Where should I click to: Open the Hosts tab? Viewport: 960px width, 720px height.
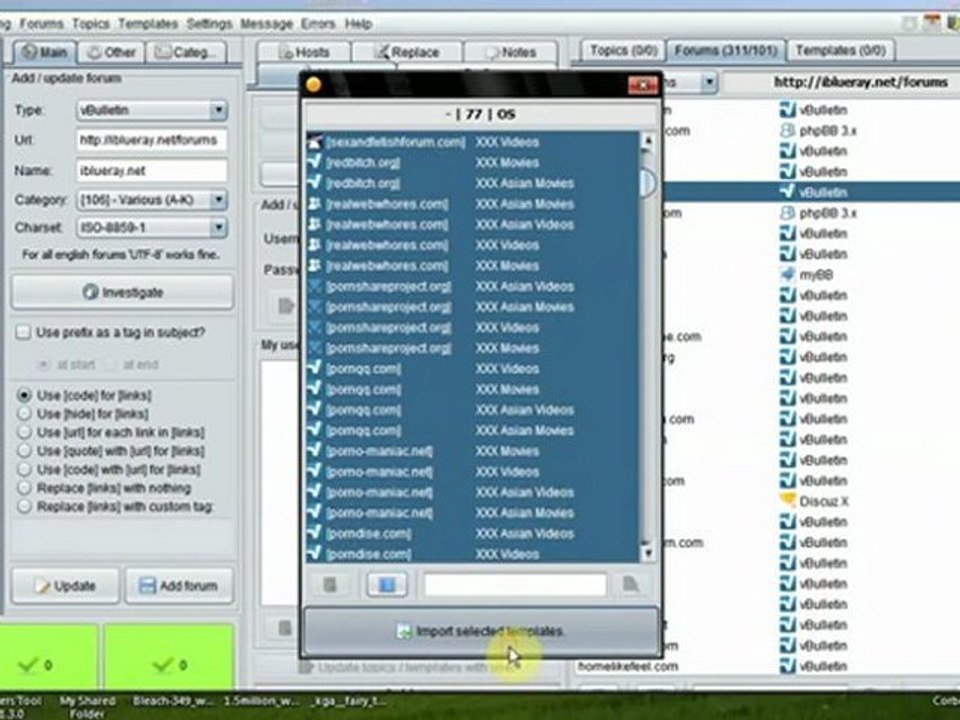point(304,52)
